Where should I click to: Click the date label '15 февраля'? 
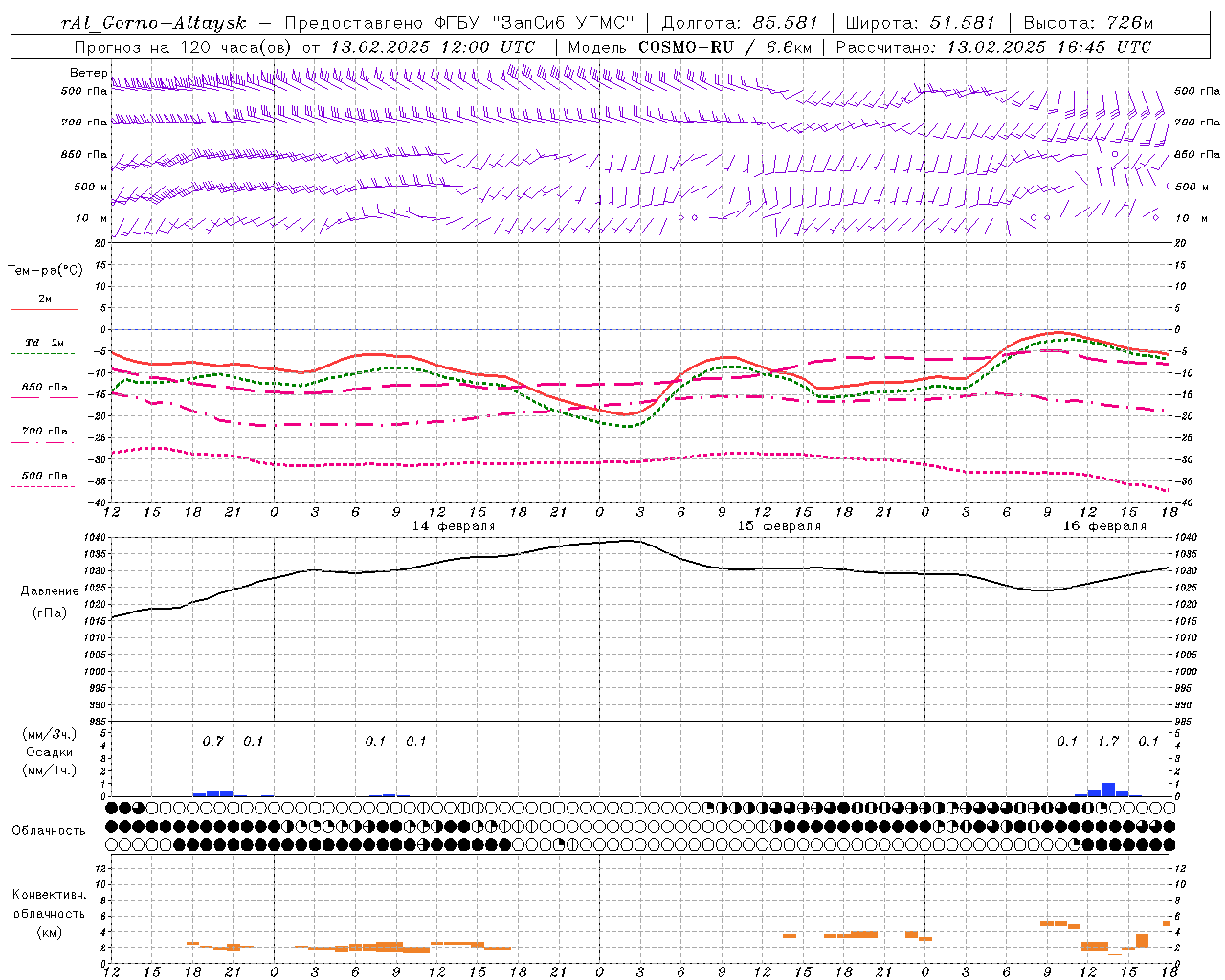[x=779, y=526]
